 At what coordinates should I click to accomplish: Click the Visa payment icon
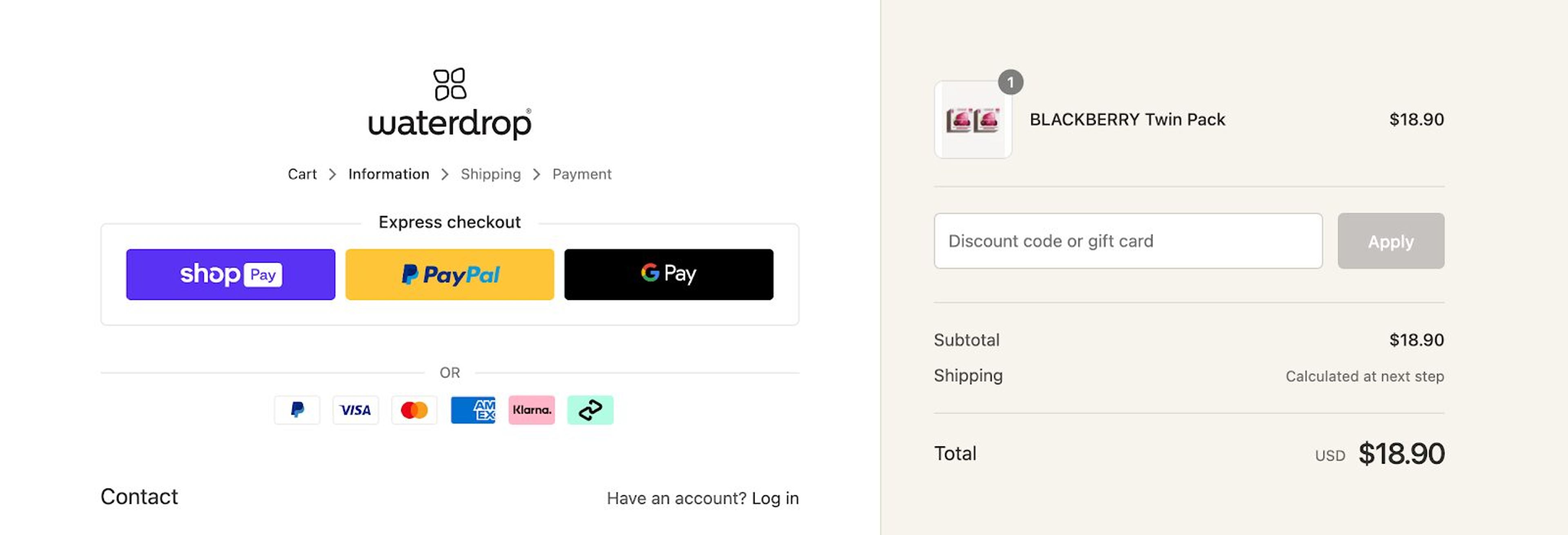pyautogui.click(x=356, y=410)
